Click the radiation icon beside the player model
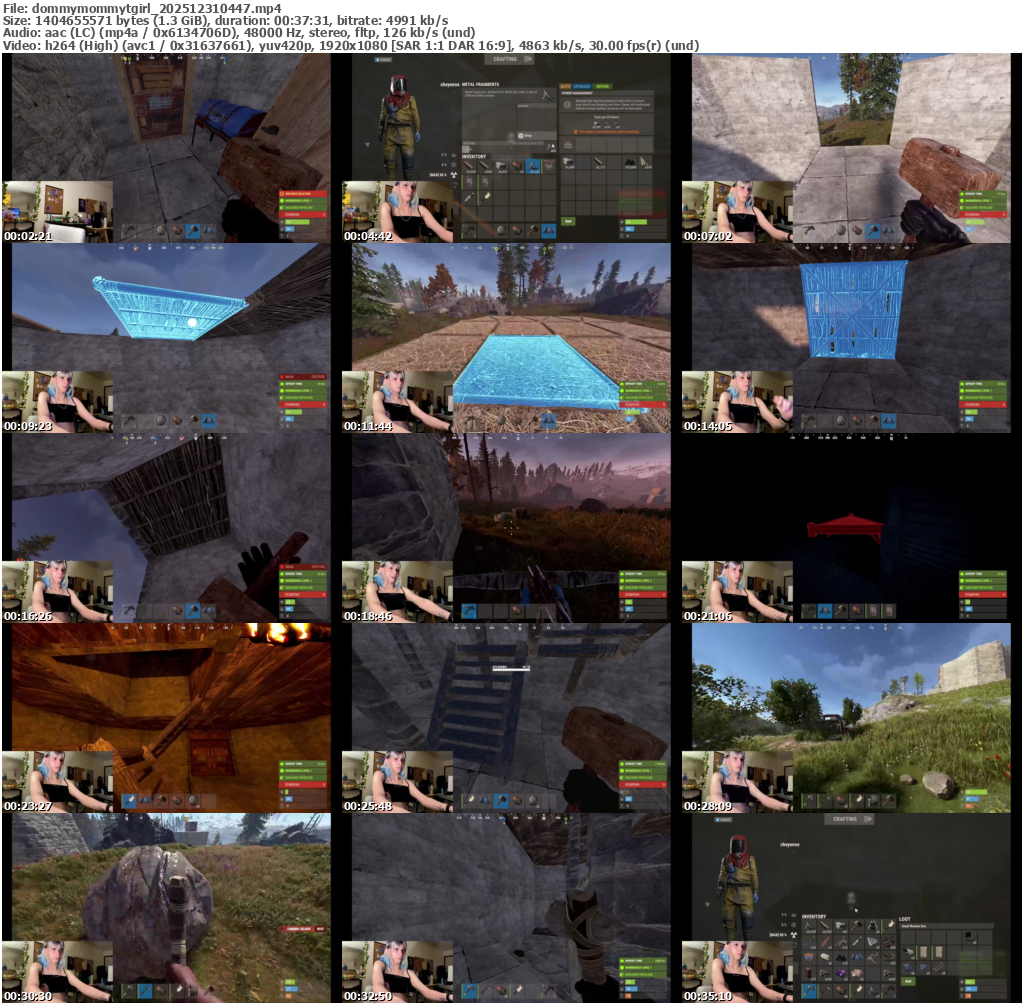 pyautogui.click(x=454, y=175)
